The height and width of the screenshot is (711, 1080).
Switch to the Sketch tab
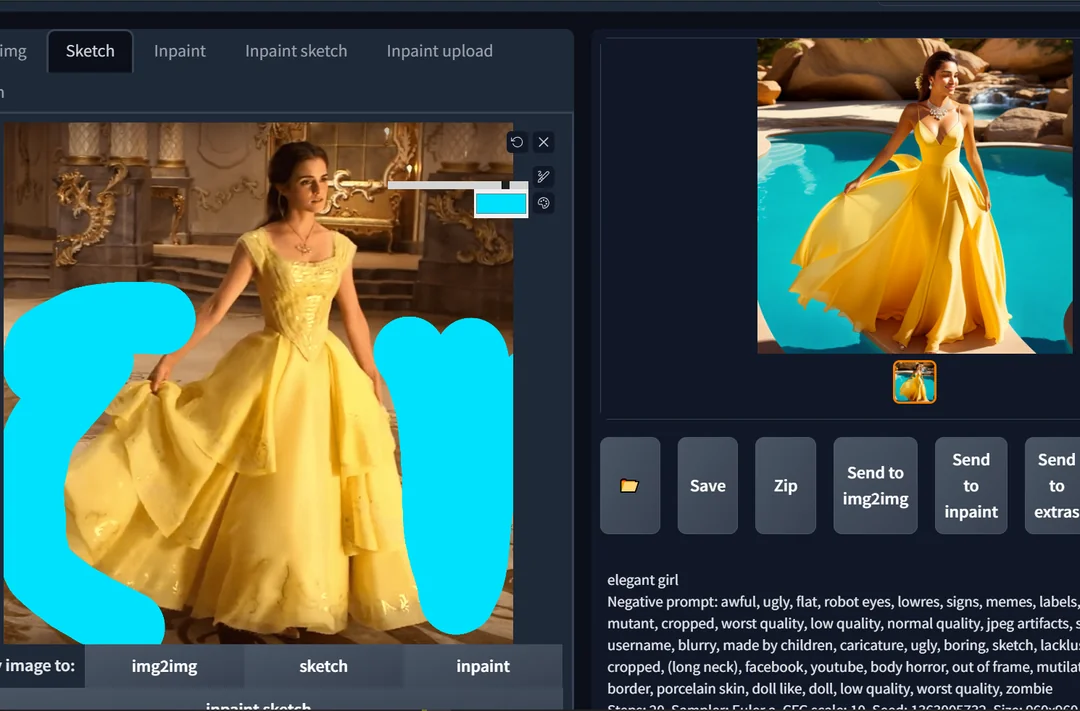click(90, 51)
